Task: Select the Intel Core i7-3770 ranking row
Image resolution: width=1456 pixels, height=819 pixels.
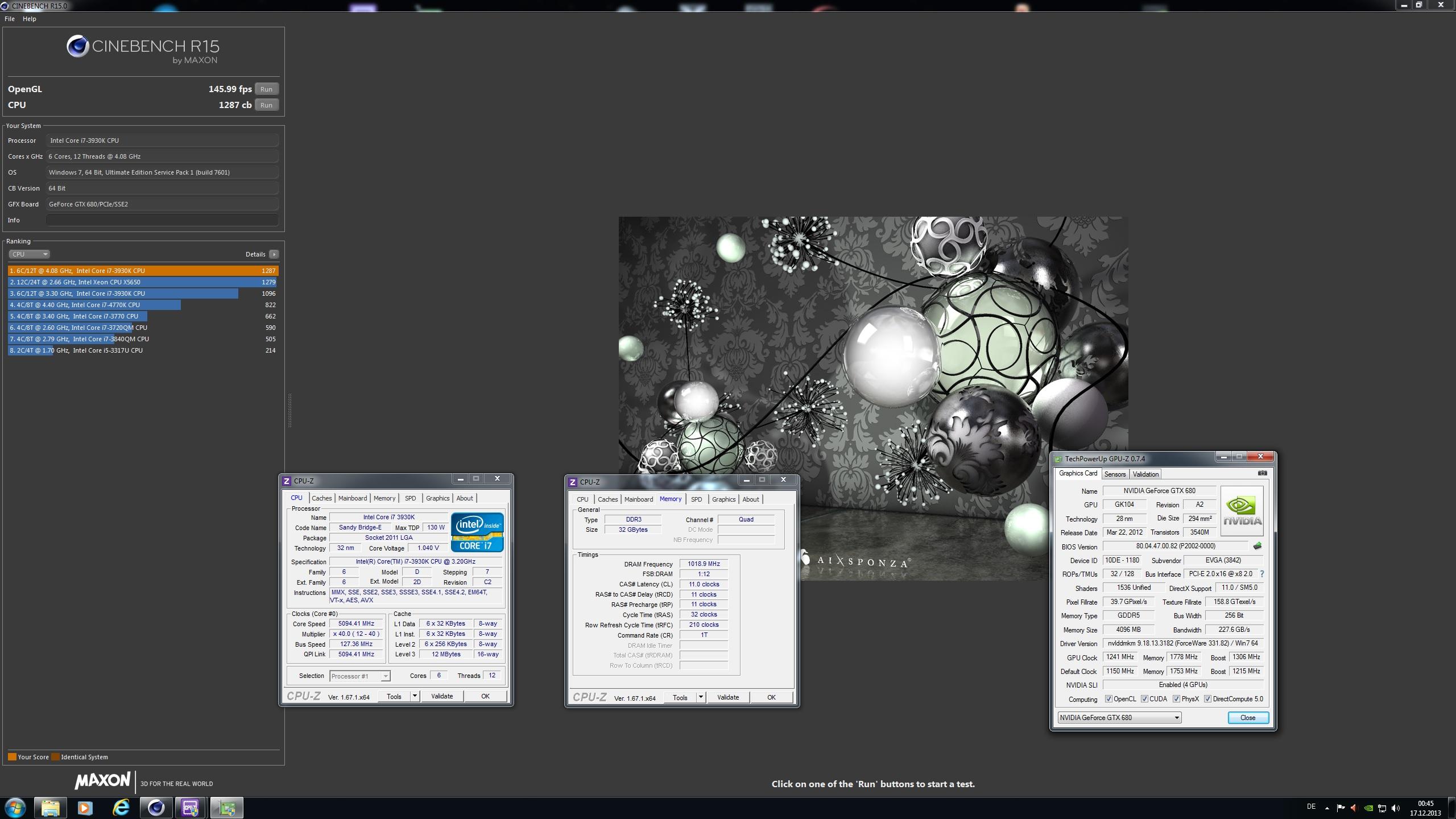Action: coord(143,316)
